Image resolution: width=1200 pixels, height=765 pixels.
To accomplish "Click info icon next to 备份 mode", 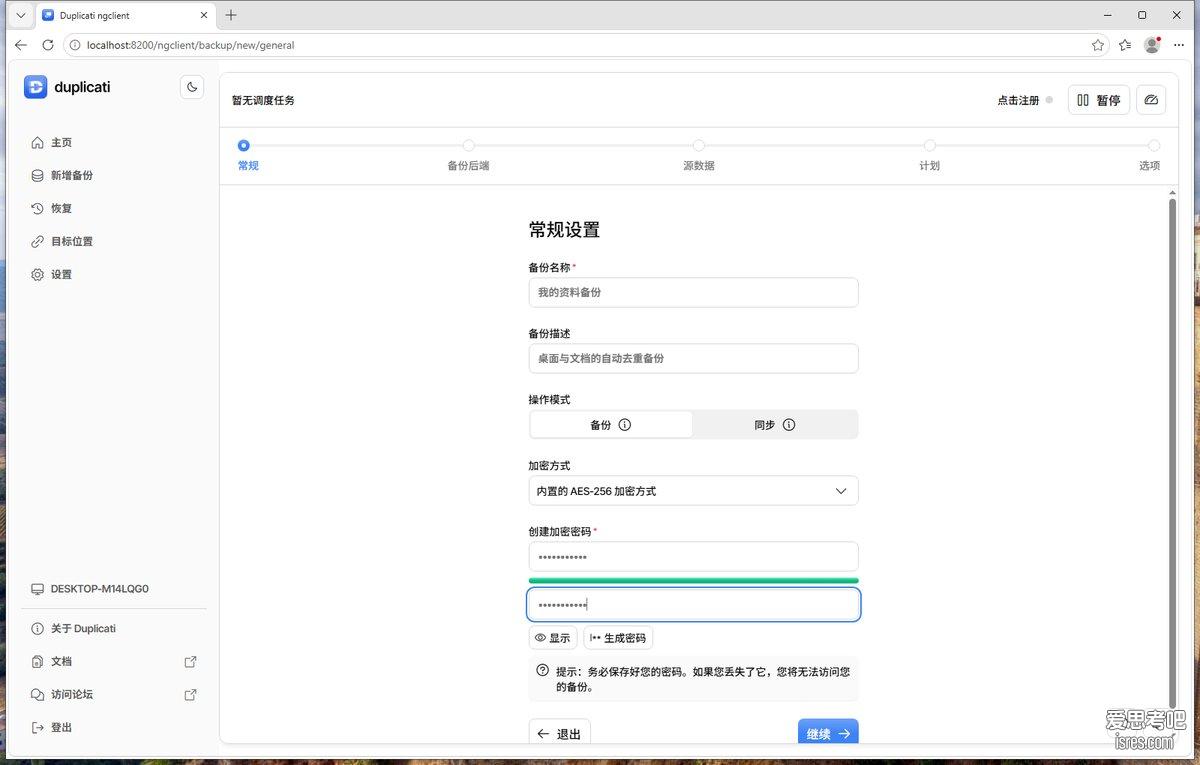I will click(x=625, y=424).
